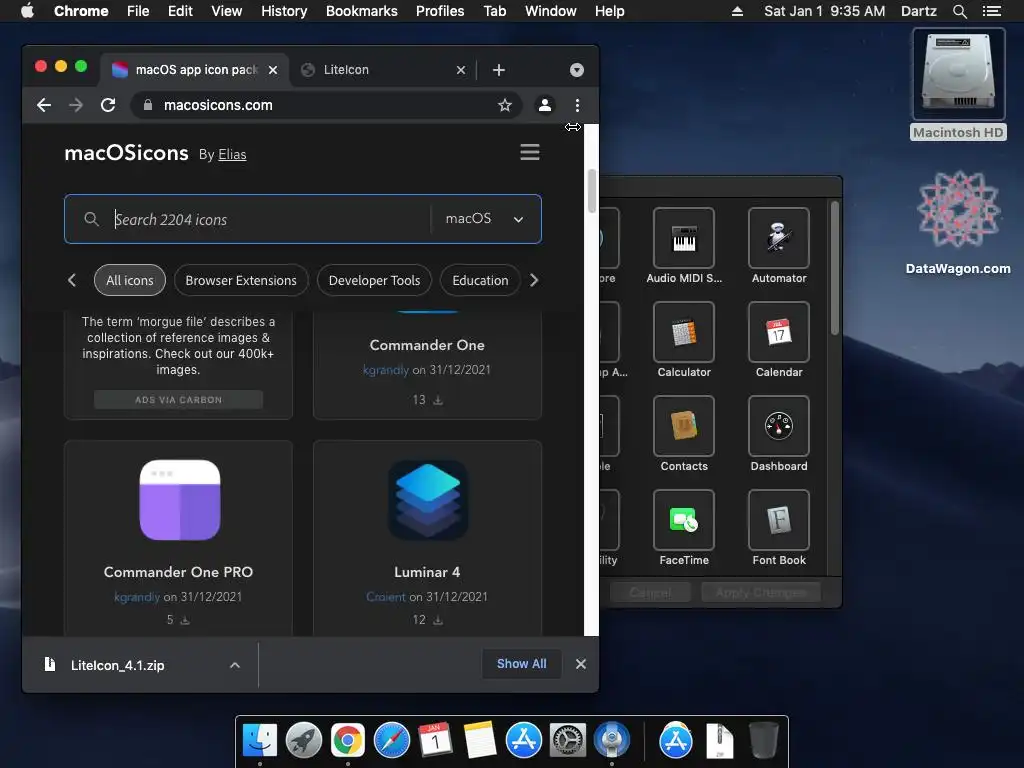Filter by Developer Tools category
Screen dimensions: 1024x768
(x=374, y=280)
